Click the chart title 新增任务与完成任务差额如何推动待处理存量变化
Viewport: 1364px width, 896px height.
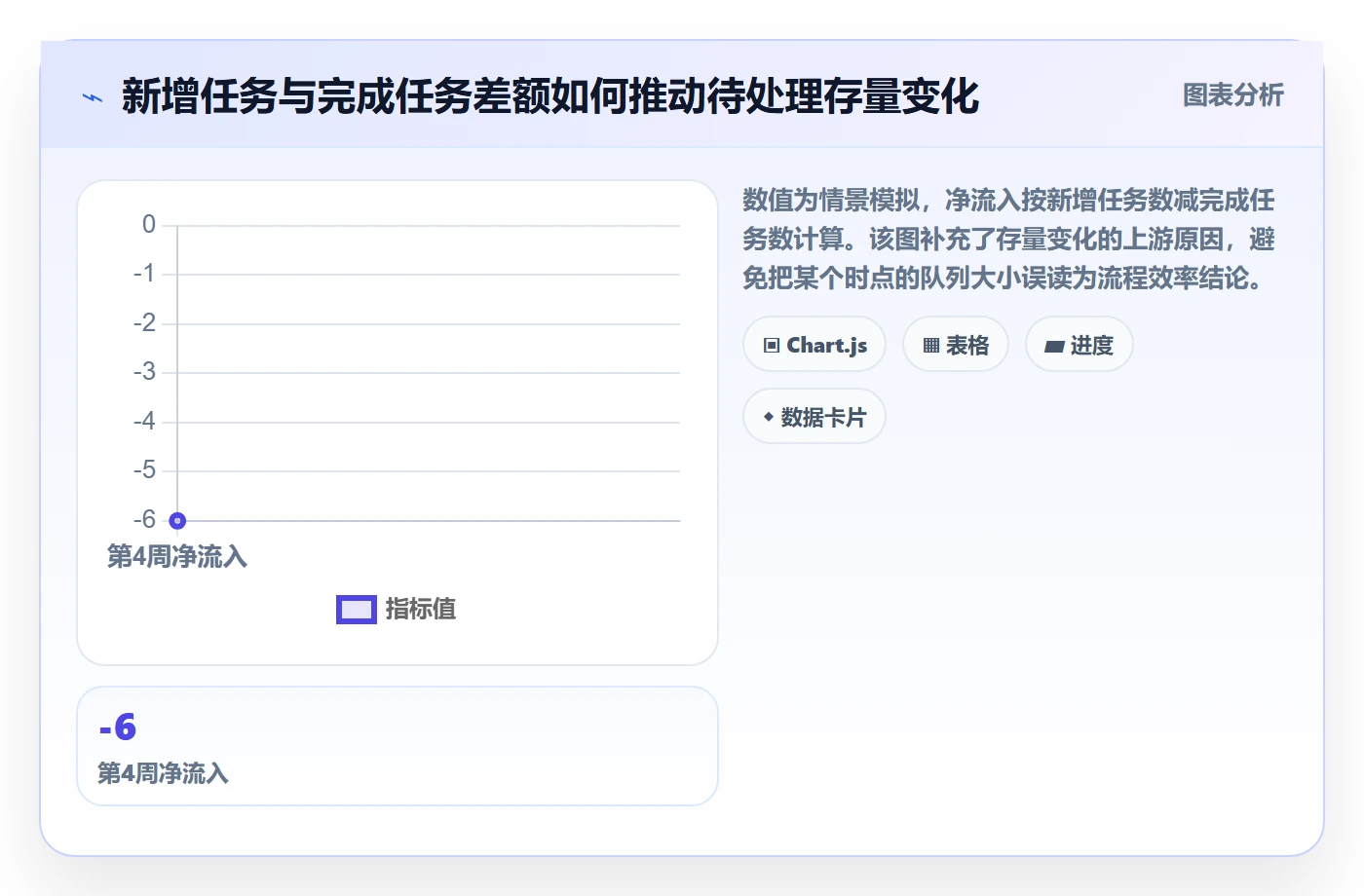pyautogui.click(x=550, y=96)
